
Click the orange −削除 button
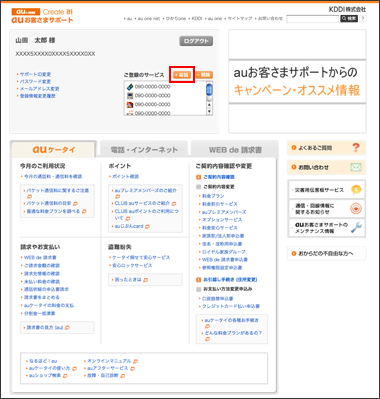(x=204, y=75)
